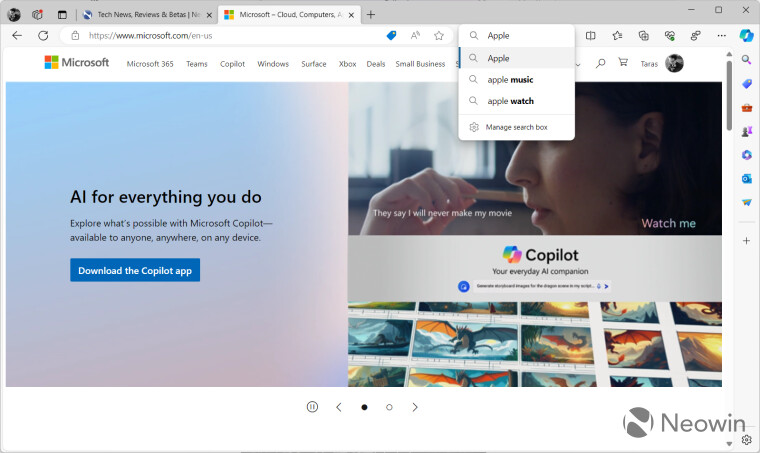View site information lock icon

click(75, 35)
